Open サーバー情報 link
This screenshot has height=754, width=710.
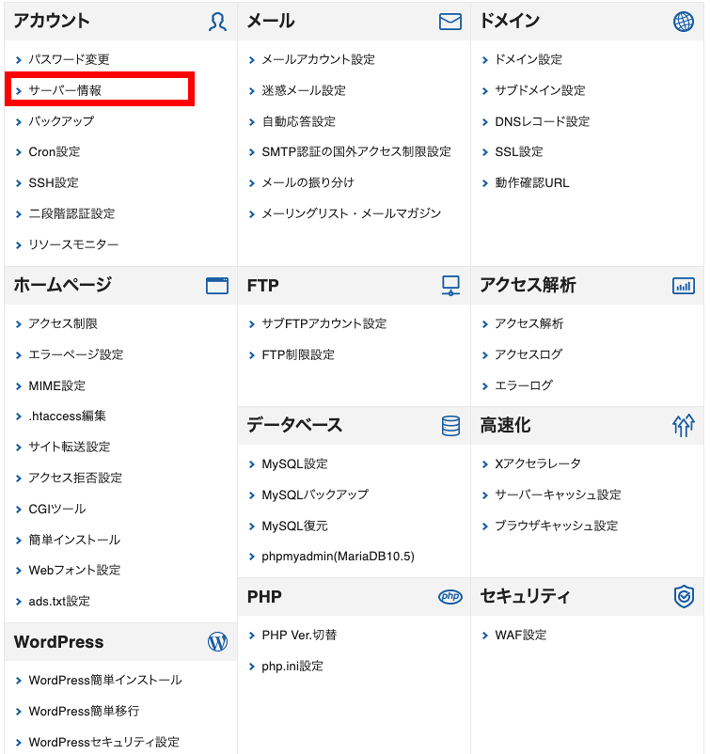tap(65, 90)
